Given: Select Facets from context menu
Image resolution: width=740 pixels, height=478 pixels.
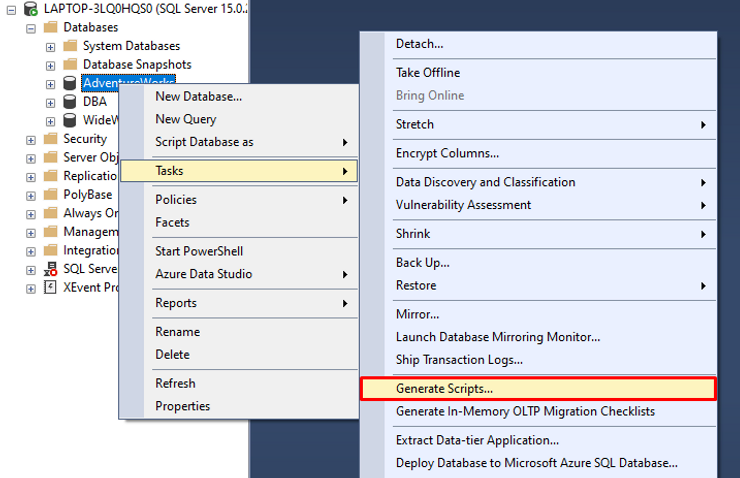Looking at the screenshot, I should 239,222.
